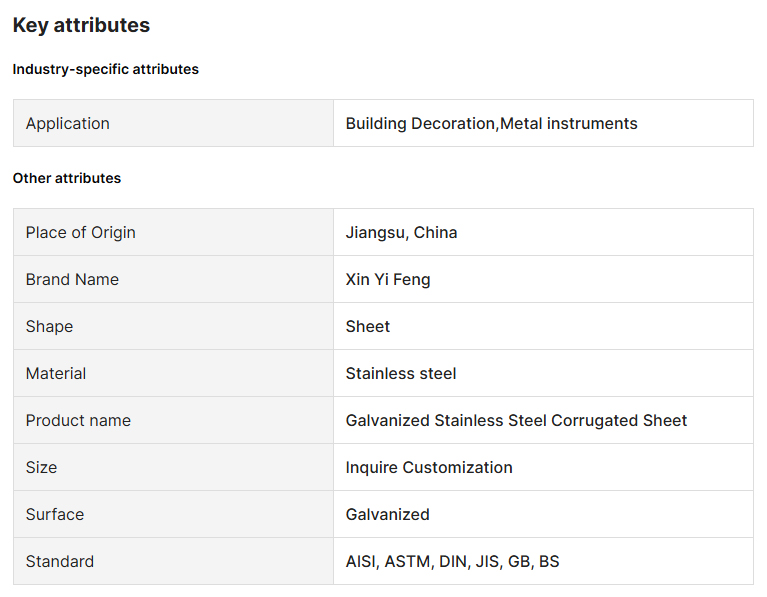Screen dimensions: 767x597
Task: Click the Industry-specific attributes subheading
Action: [x=105, y=69]
